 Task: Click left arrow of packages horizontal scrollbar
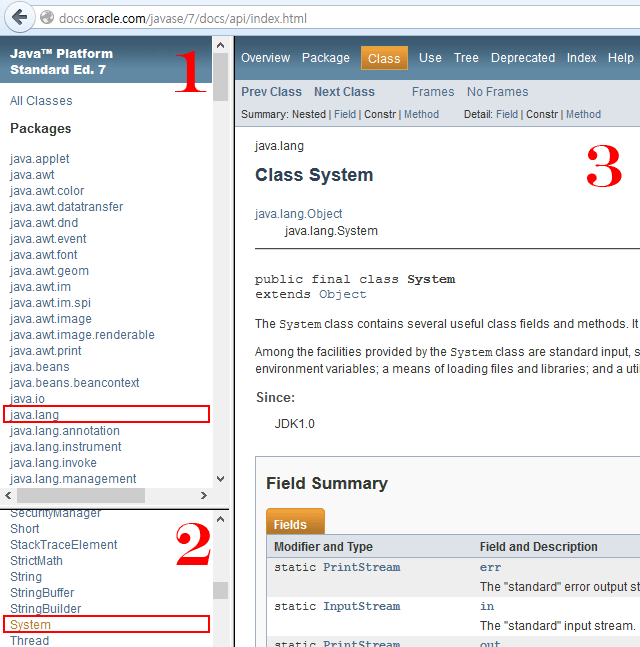(8, 495)
